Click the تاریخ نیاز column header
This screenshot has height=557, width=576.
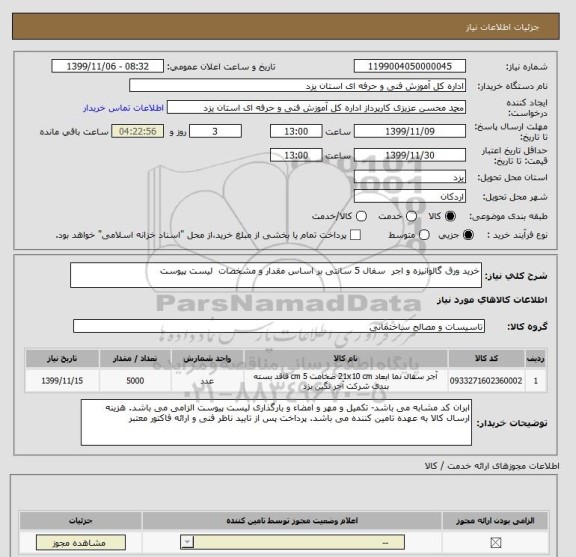coord(62,358)
